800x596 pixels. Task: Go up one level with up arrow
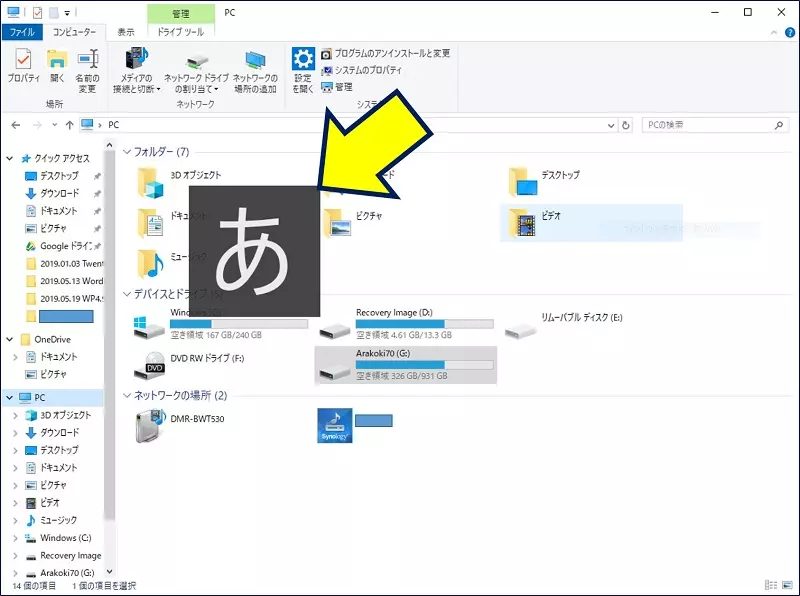pos(69,125)
